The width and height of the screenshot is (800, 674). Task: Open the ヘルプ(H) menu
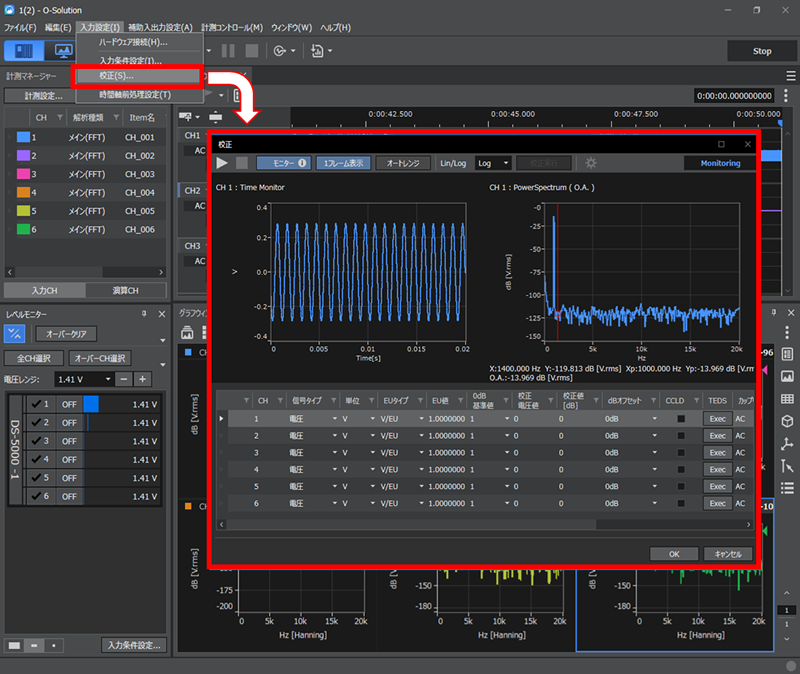pyautogui.click(x=335, y=28)
